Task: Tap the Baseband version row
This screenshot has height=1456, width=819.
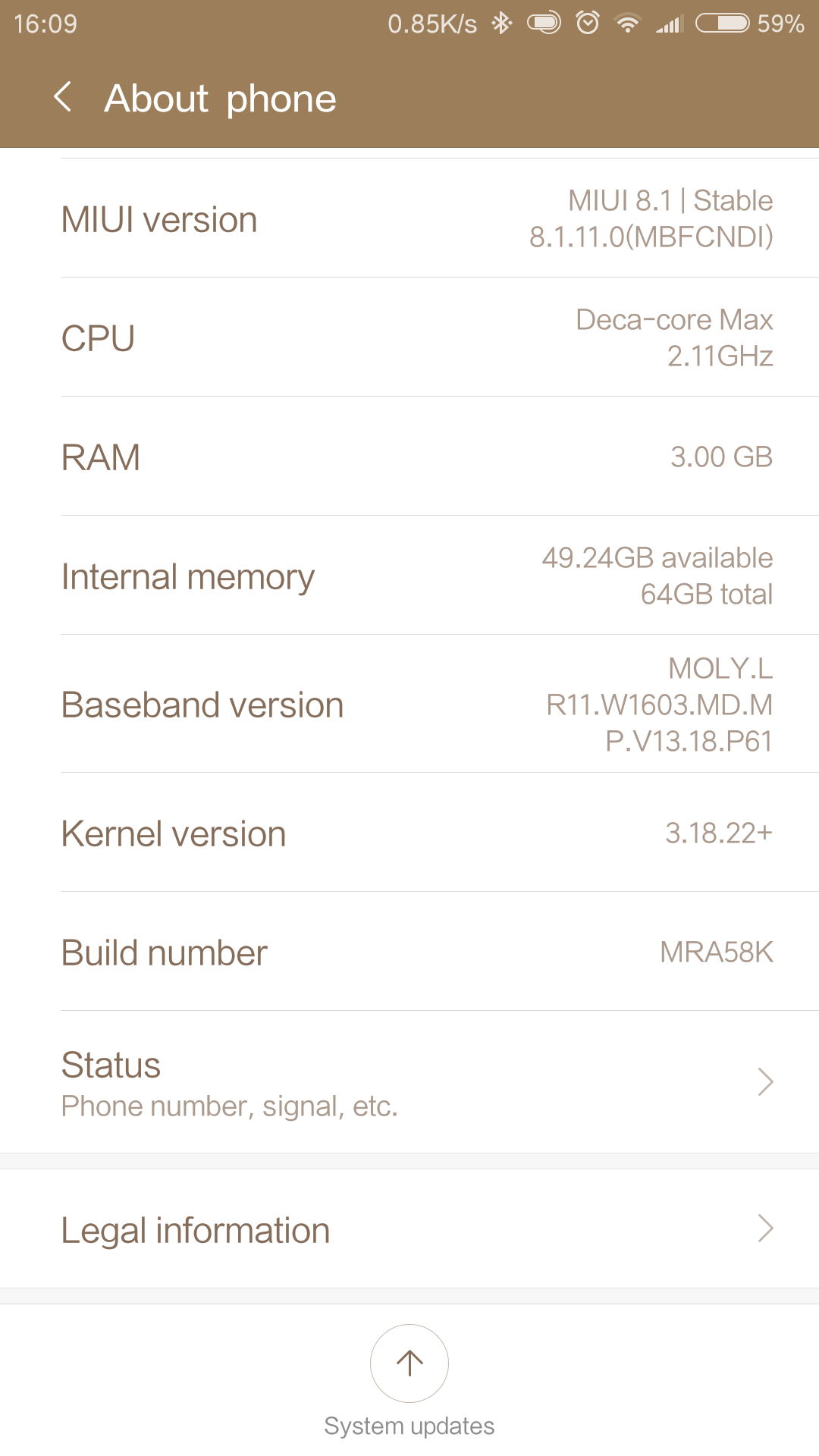Action: click(409, 704)
